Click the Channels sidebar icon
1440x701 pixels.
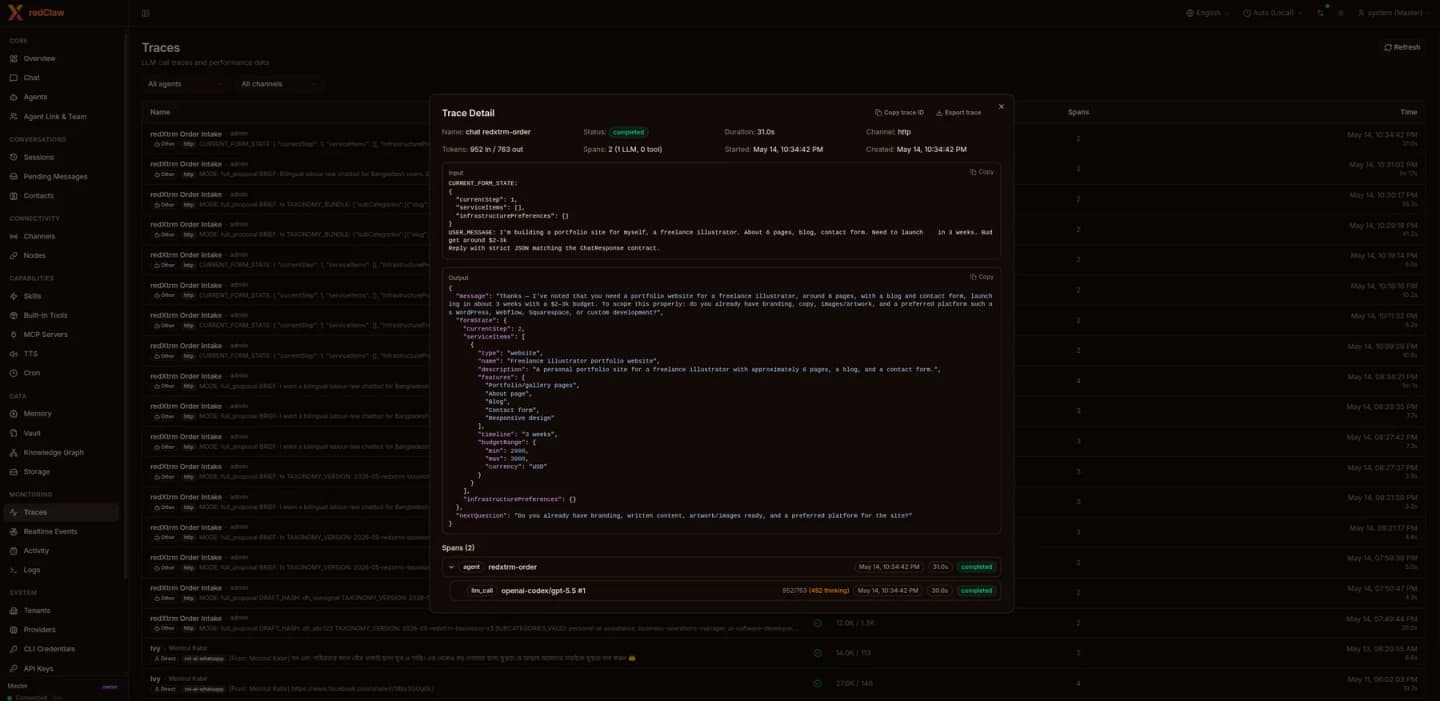[x=14, y=236]
